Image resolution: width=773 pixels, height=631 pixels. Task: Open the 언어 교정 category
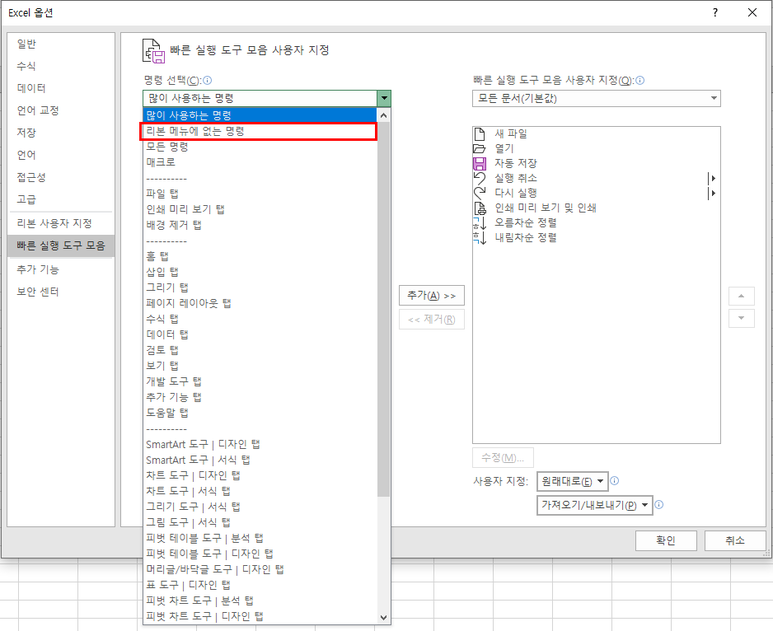[x=61, y=110]
